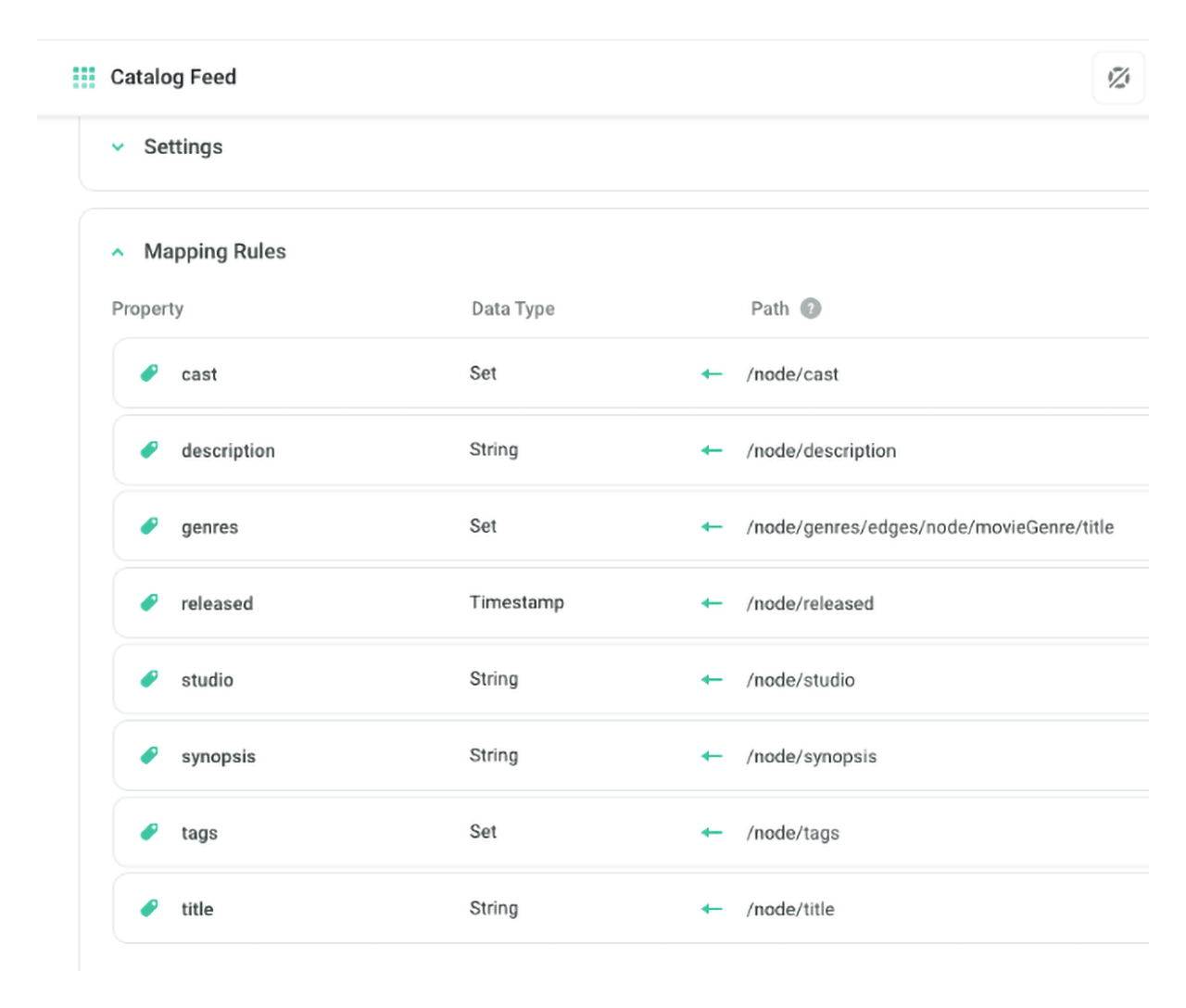Viewport: 1186px width, 1008px height.
Task: Click the String data type in synopsis row
Action: coord(494,756)
